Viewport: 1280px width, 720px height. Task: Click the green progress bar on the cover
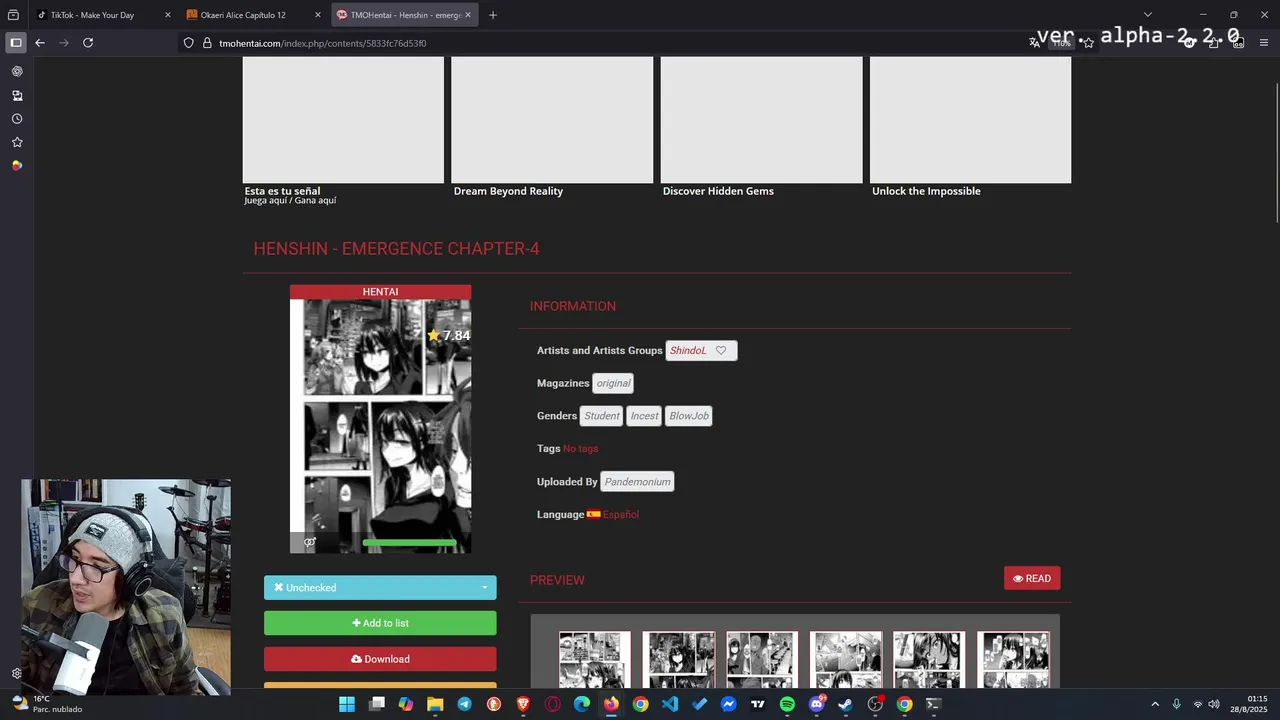409,543
